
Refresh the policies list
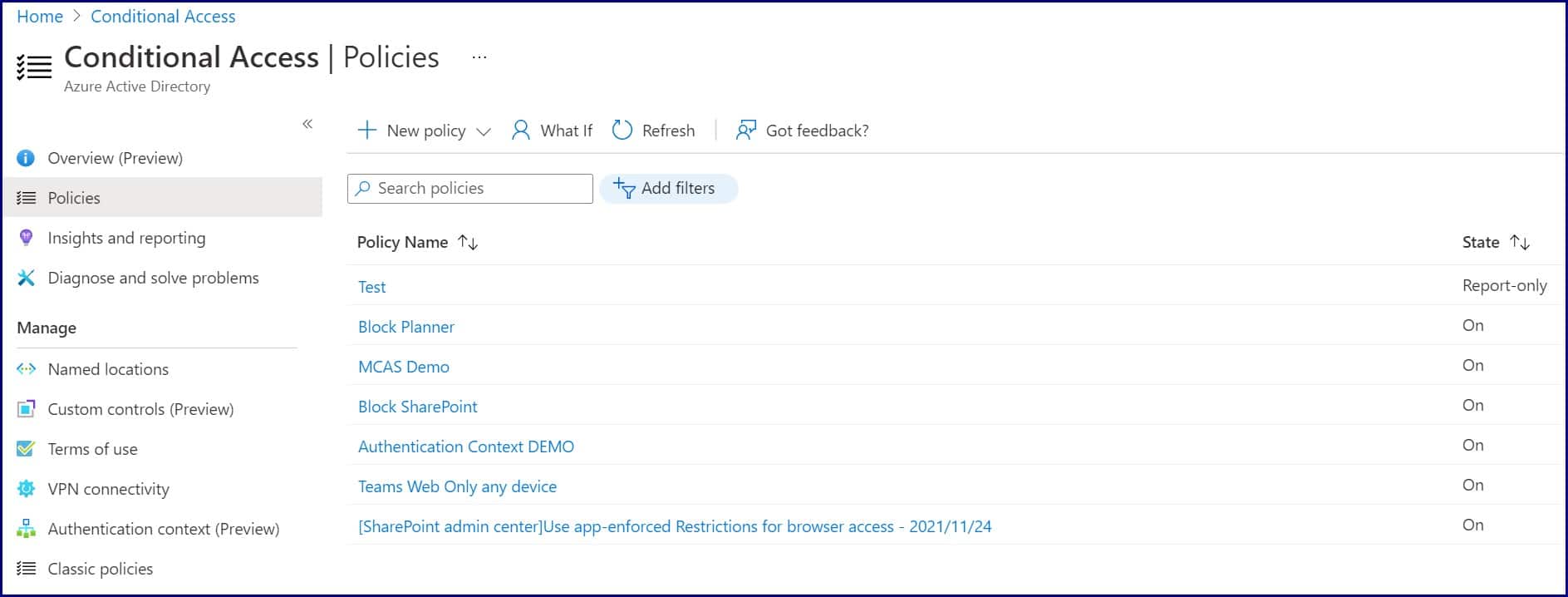click(x=669, y=131)
